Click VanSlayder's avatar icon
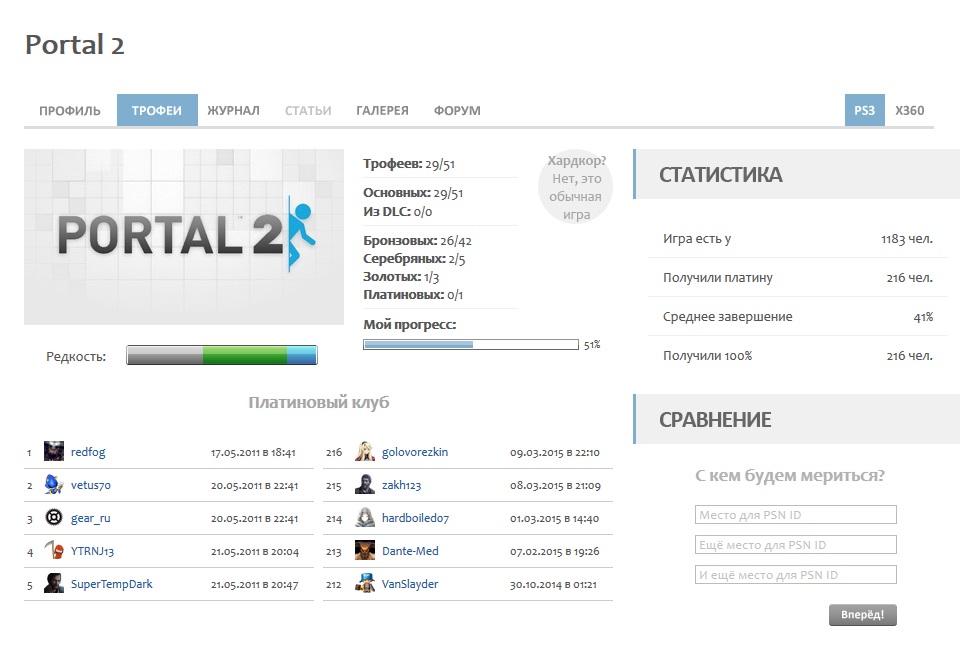This screenshot has height=667, width=961. point(365,584)
